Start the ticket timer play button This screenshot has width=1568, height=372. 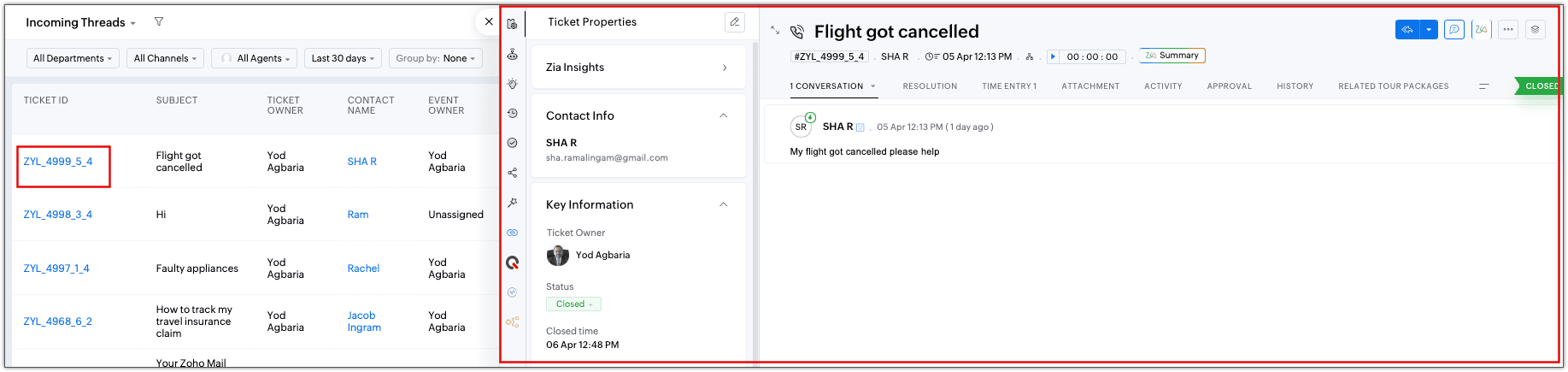(x=1053, y=56)
